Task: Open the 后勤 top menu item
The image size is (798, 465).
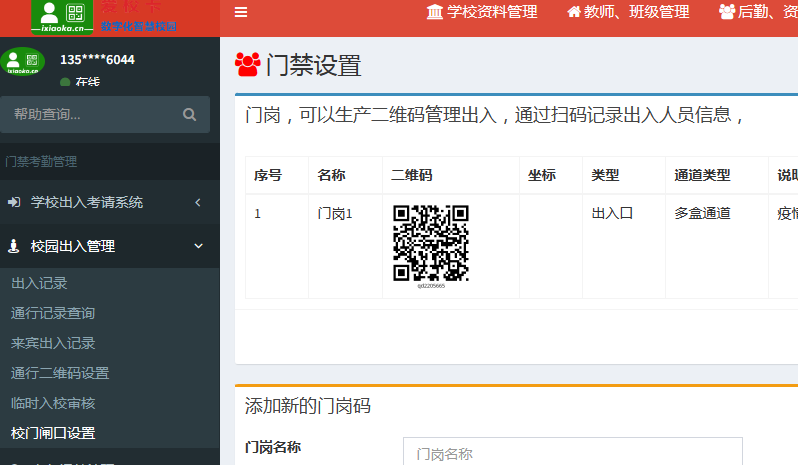Action: tap(758, 12)
